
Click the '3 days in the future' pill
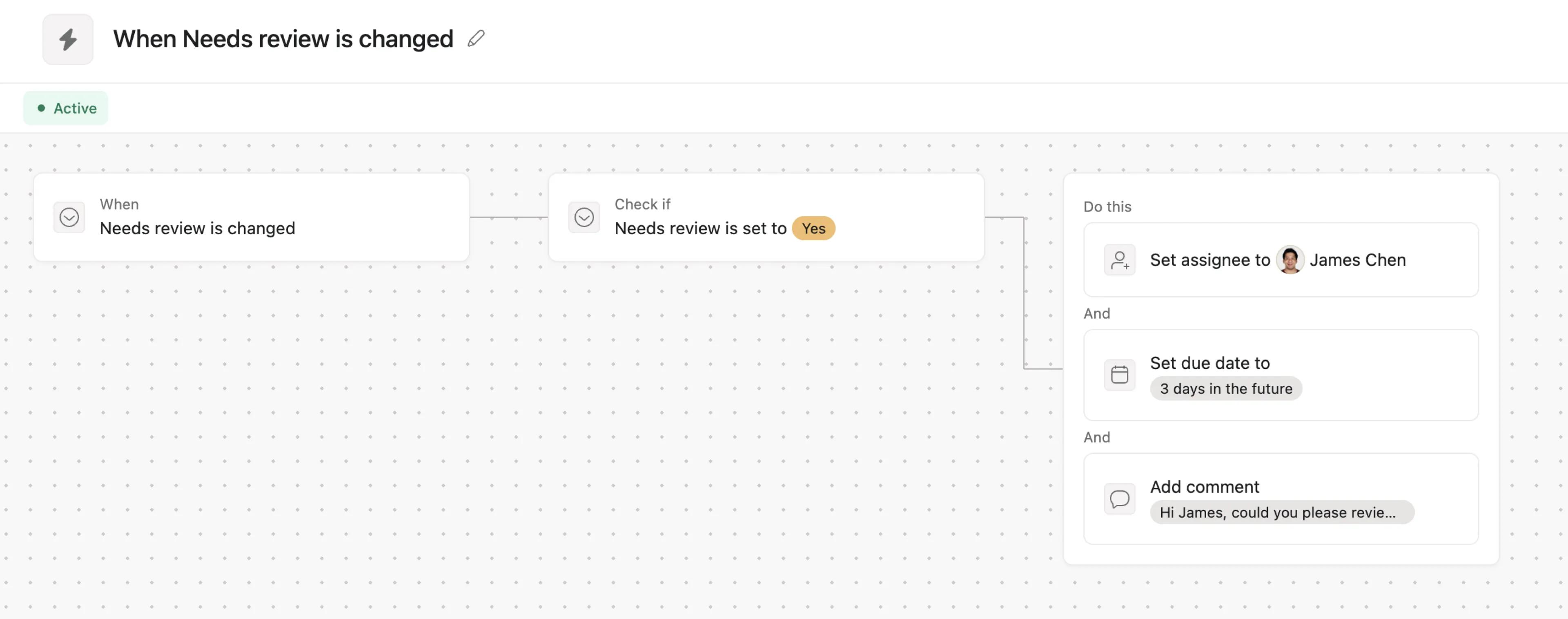click(1225, 388)
